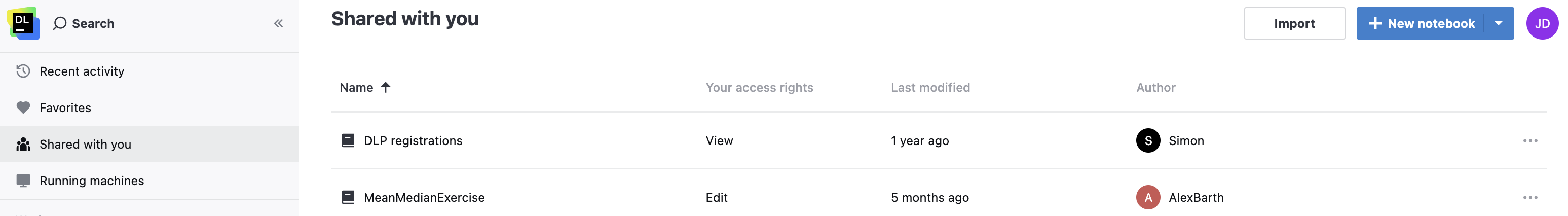Screen dimensions: 1568x216
Task: Click the Running machines monitor icon
Action: coord(23,181)
